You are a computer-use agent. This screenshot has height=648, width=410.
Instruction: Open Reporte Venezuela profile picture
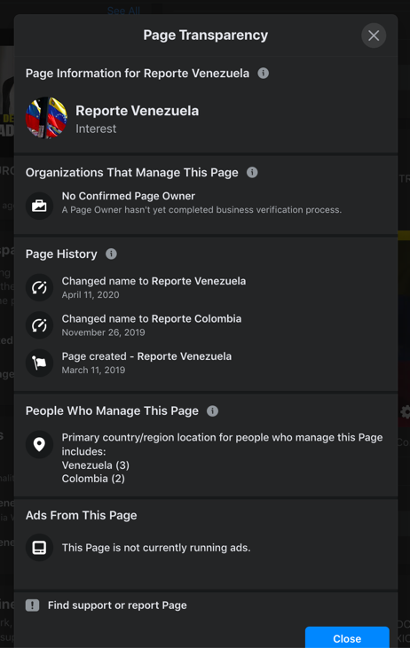[x=46, y=118]
